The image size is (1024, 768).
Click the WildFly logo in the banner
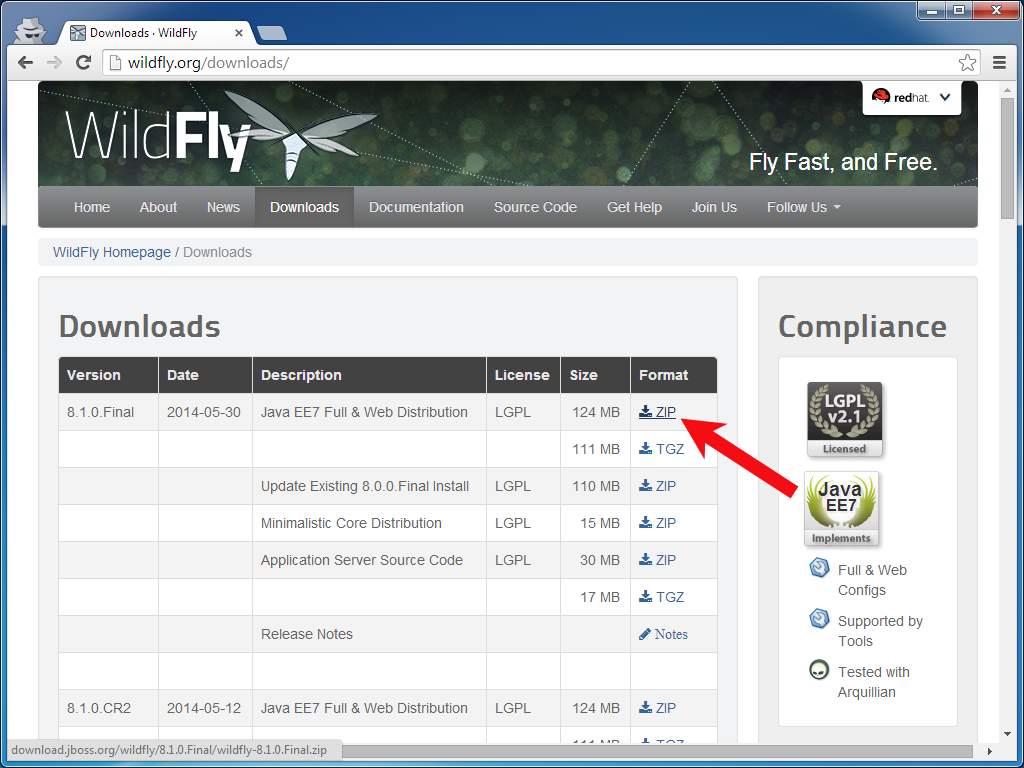(221, 135)
